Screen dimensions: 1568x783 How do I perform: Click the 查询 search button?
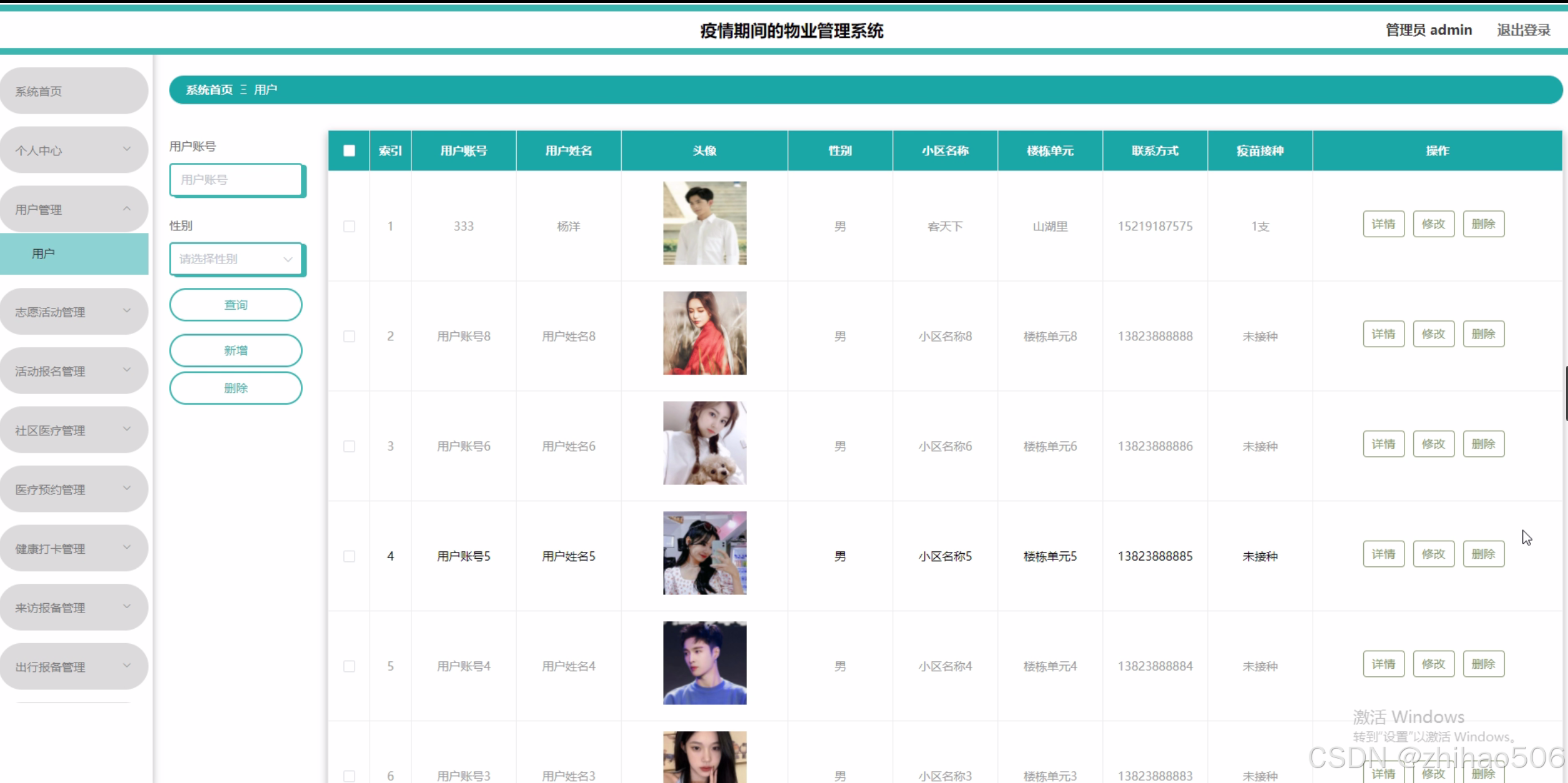[236, 305]
